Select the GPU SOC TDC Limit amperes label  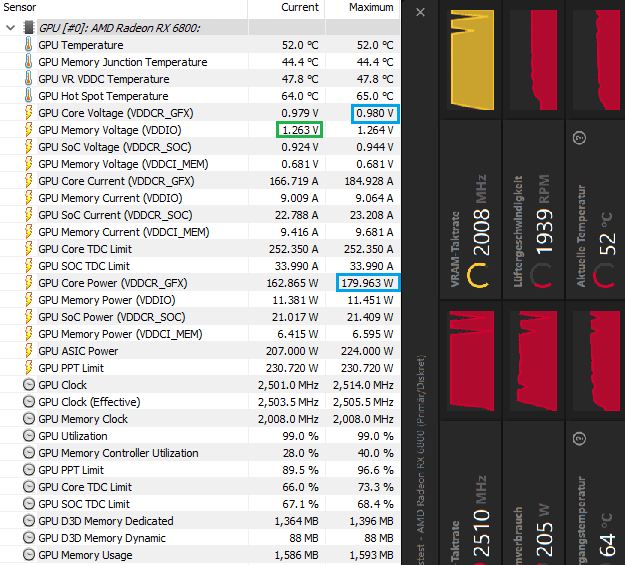[x=84, y=266]
